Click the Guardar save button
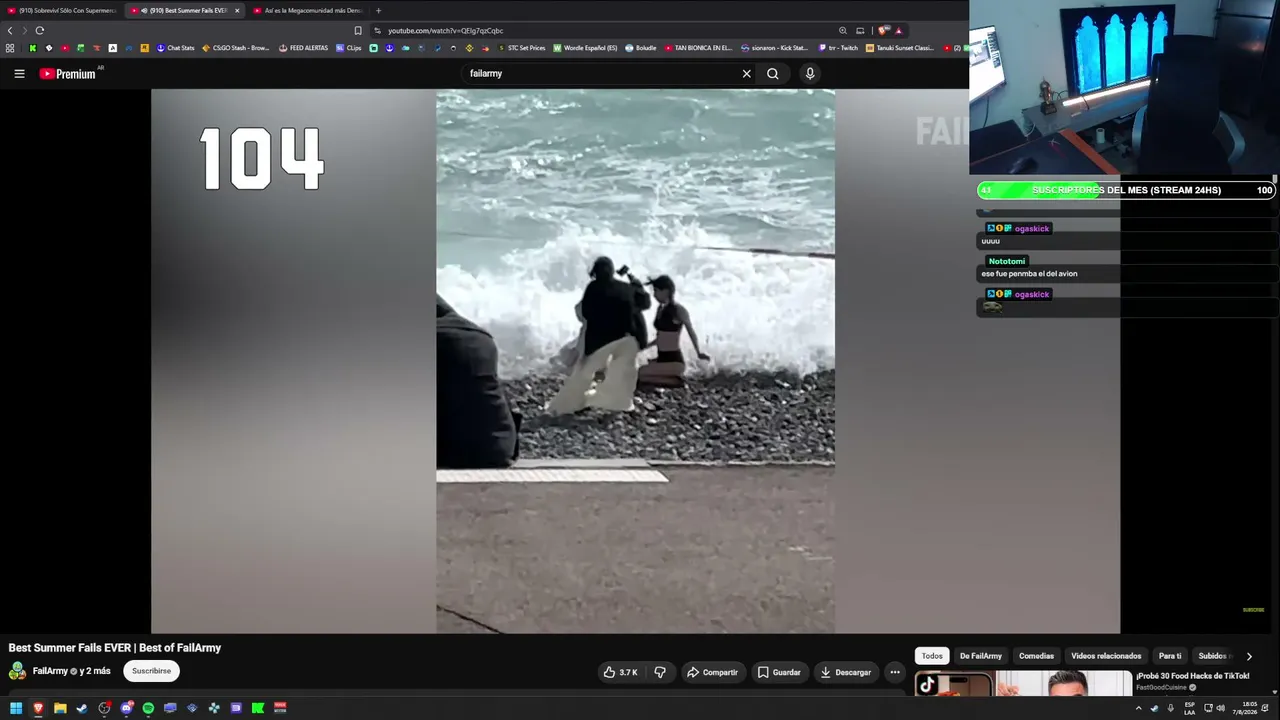Image resolution: width=1280 pixels, height=720 pixels. coord(779,672)
